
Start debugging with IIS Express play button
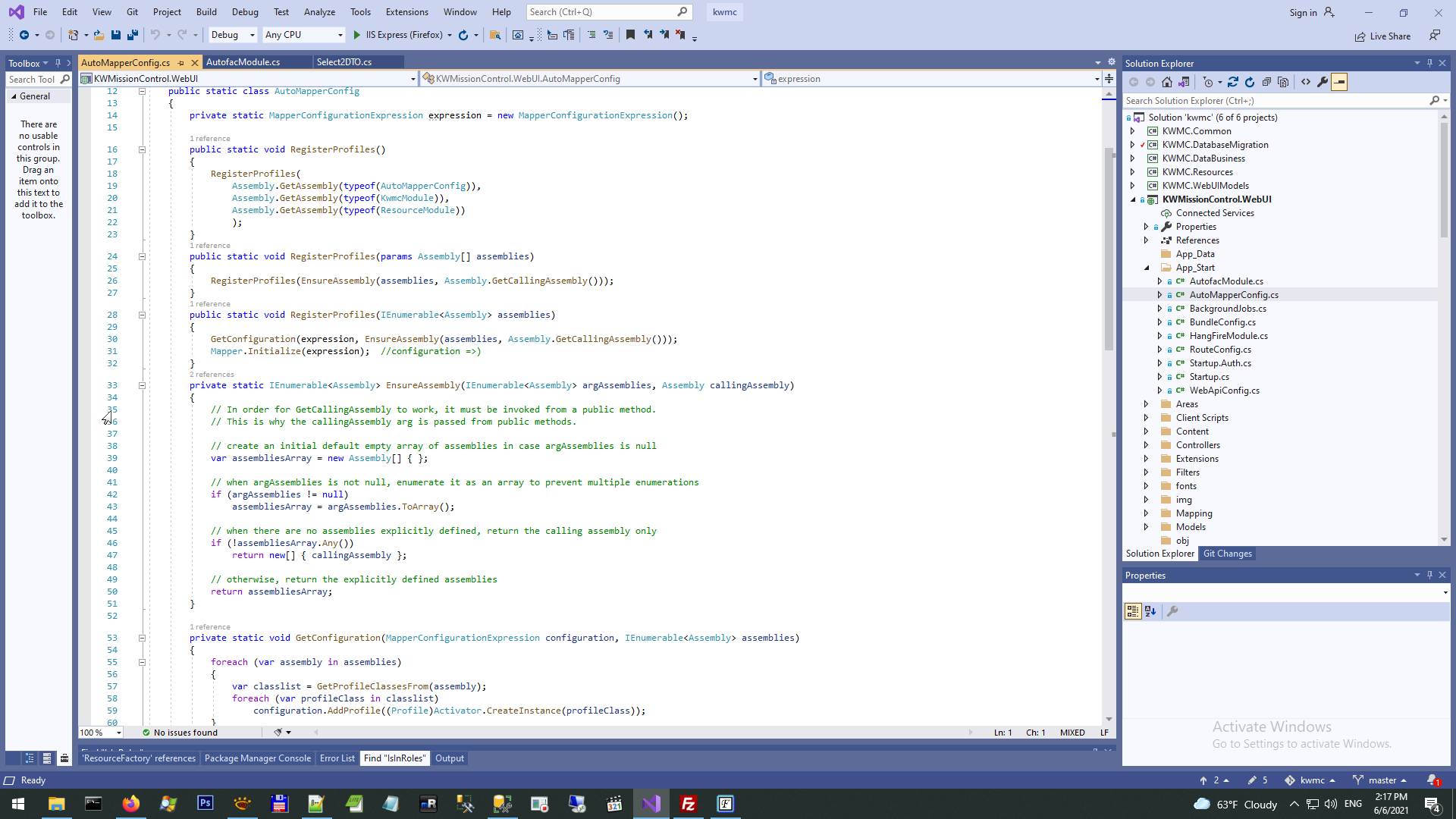tap(357, 35)
